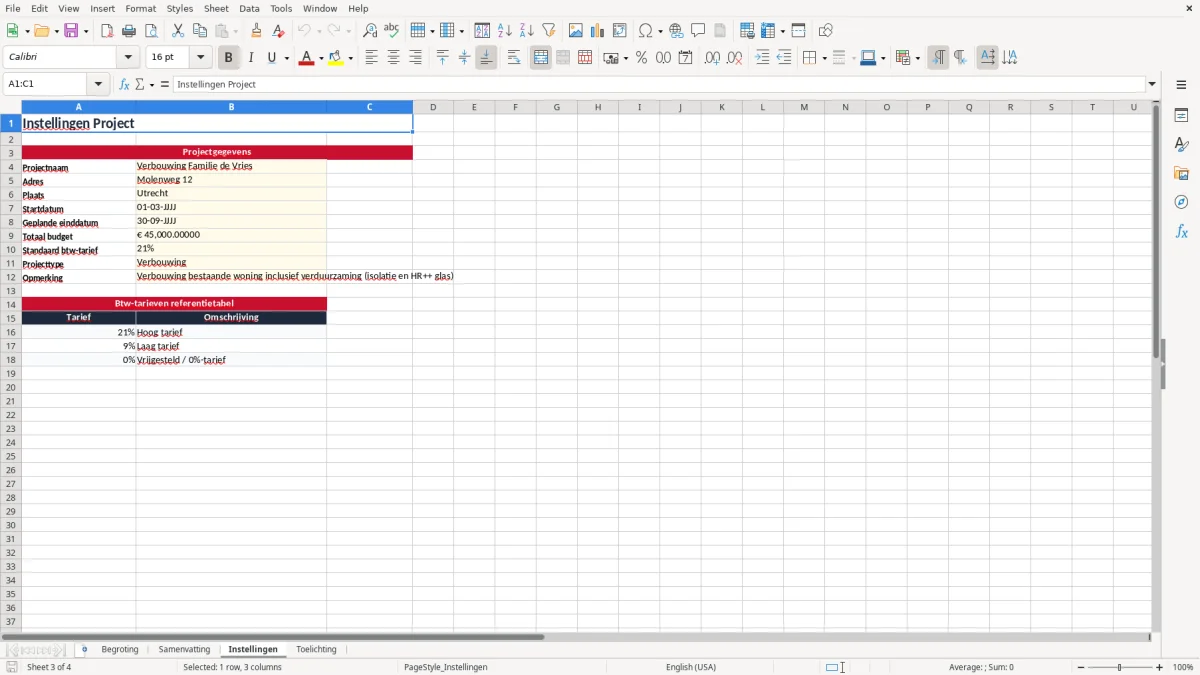This screenshot has width=1200, height=675.
Task: Switch to the Samenvatting sheet tab
Action: point(184,649)
